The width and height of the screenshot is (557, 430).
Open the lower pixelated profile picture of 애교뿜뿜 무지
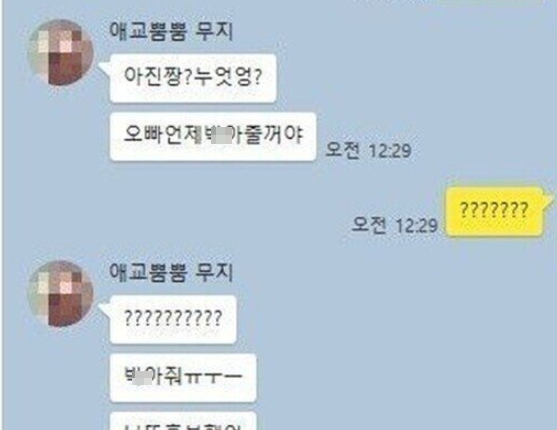point(61,294)
